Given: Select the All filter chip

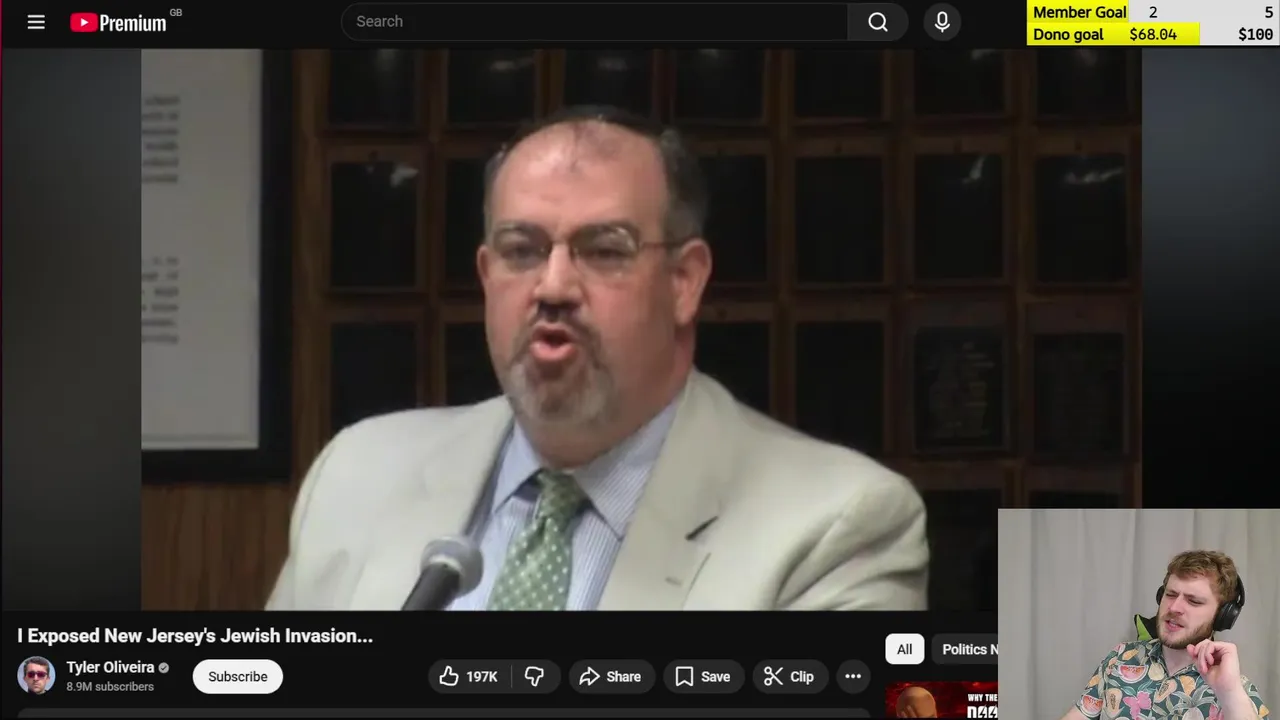Looking at the screenshot, I should coord(904,649).
